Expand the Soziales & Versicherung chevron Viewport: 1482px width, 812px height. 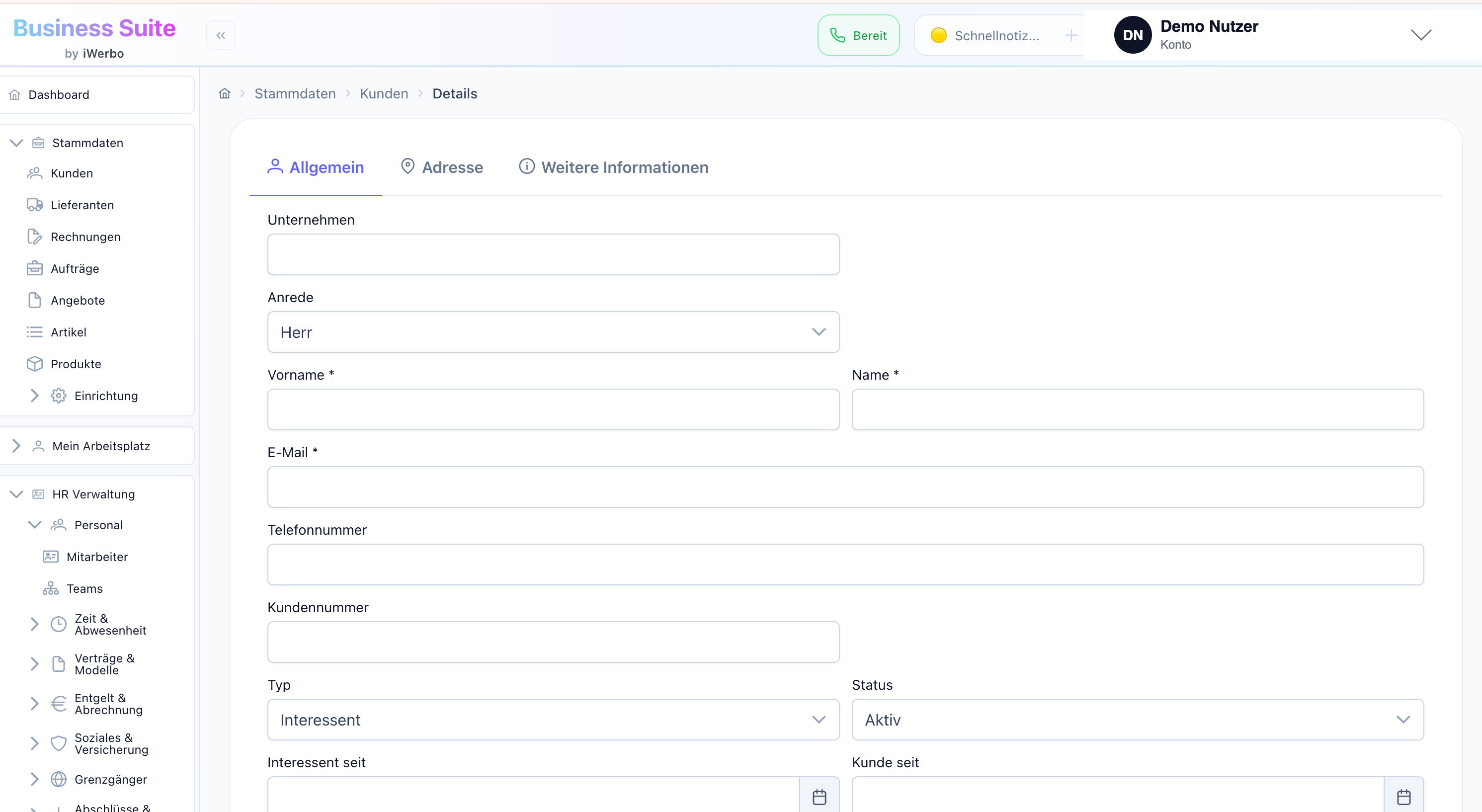34,743
